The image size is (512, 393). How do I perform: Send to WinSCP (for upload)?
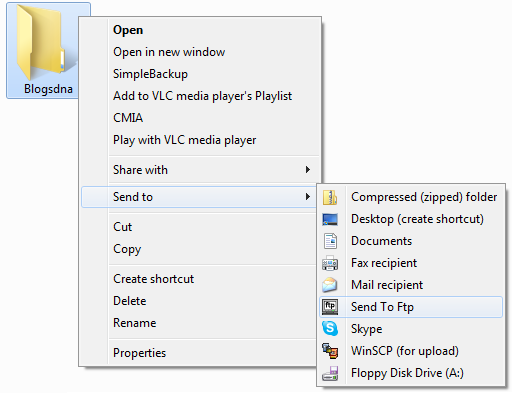(x=411, y=351)
